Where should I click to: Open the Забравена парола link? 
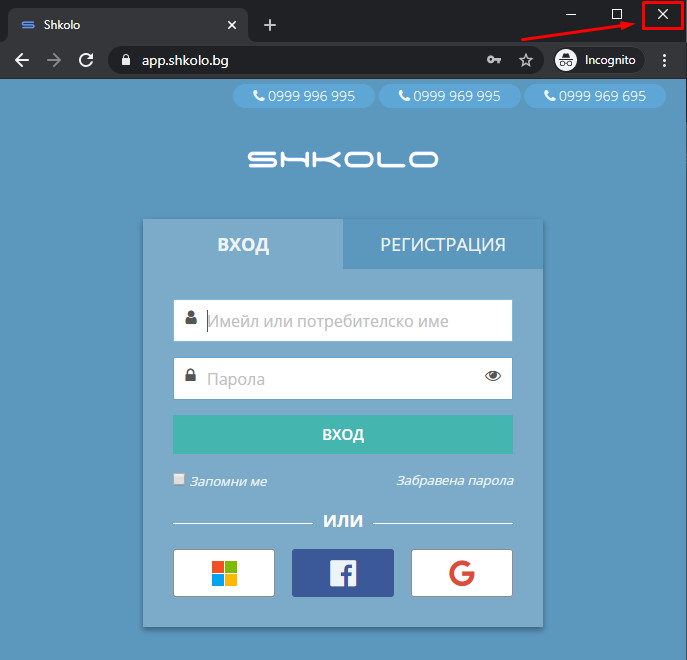point(455,481)
